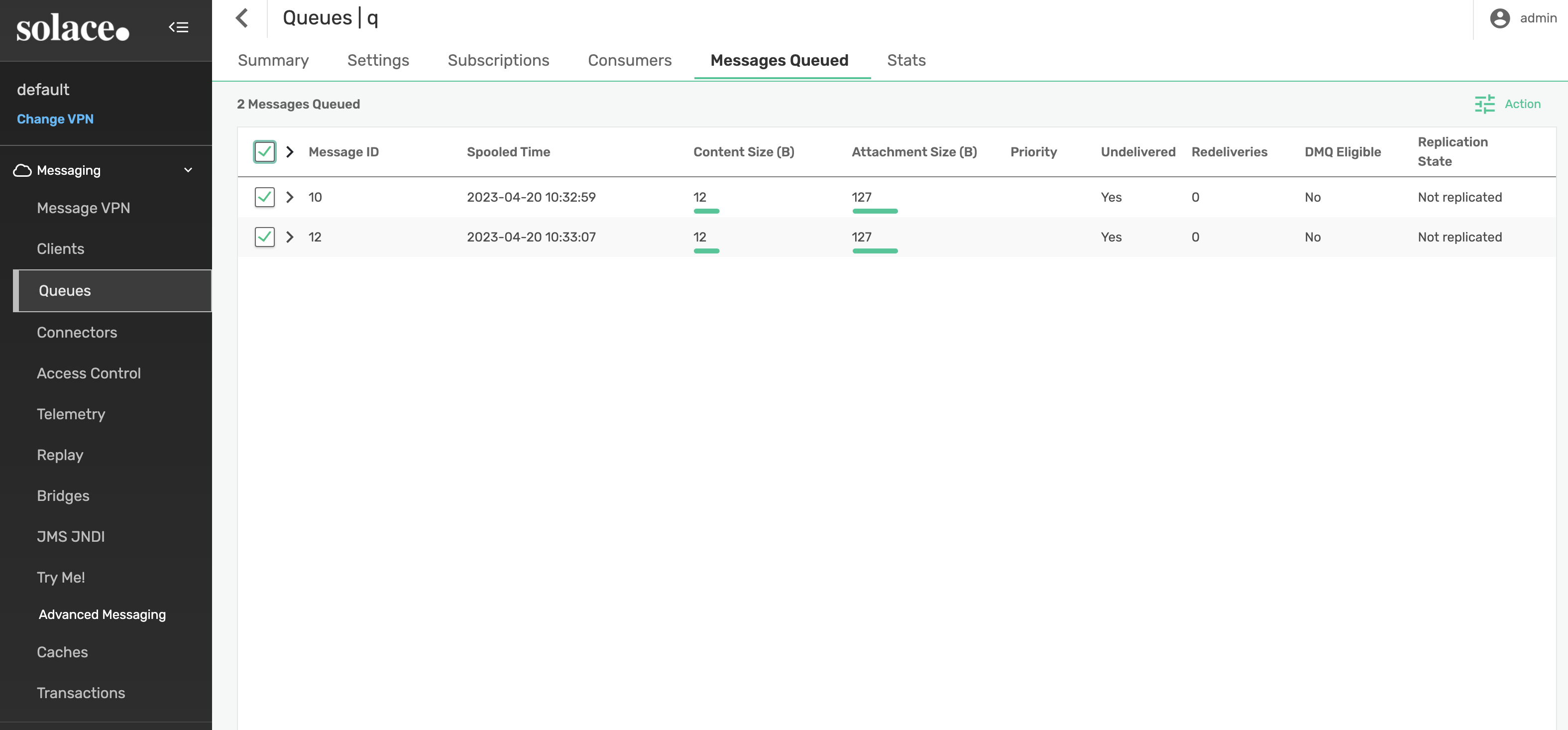Deselect the checkbox for message 10
Screen dimensions: 1568x730
pos(264,197)
